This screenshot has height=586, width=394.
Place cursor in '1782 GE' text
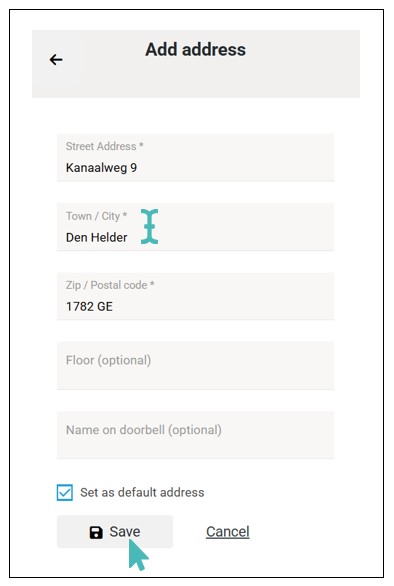pos(89,306)
